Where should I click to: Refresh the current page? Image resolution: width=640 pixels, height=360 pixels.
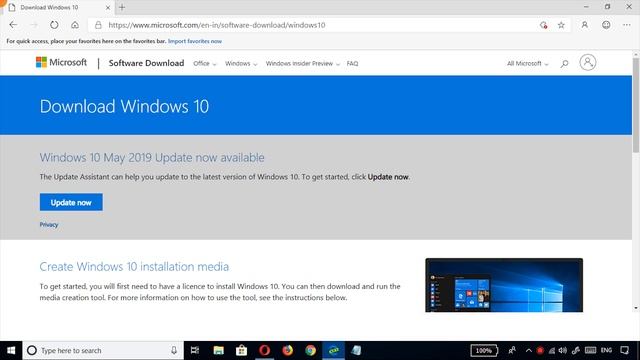tap(54, 25)
